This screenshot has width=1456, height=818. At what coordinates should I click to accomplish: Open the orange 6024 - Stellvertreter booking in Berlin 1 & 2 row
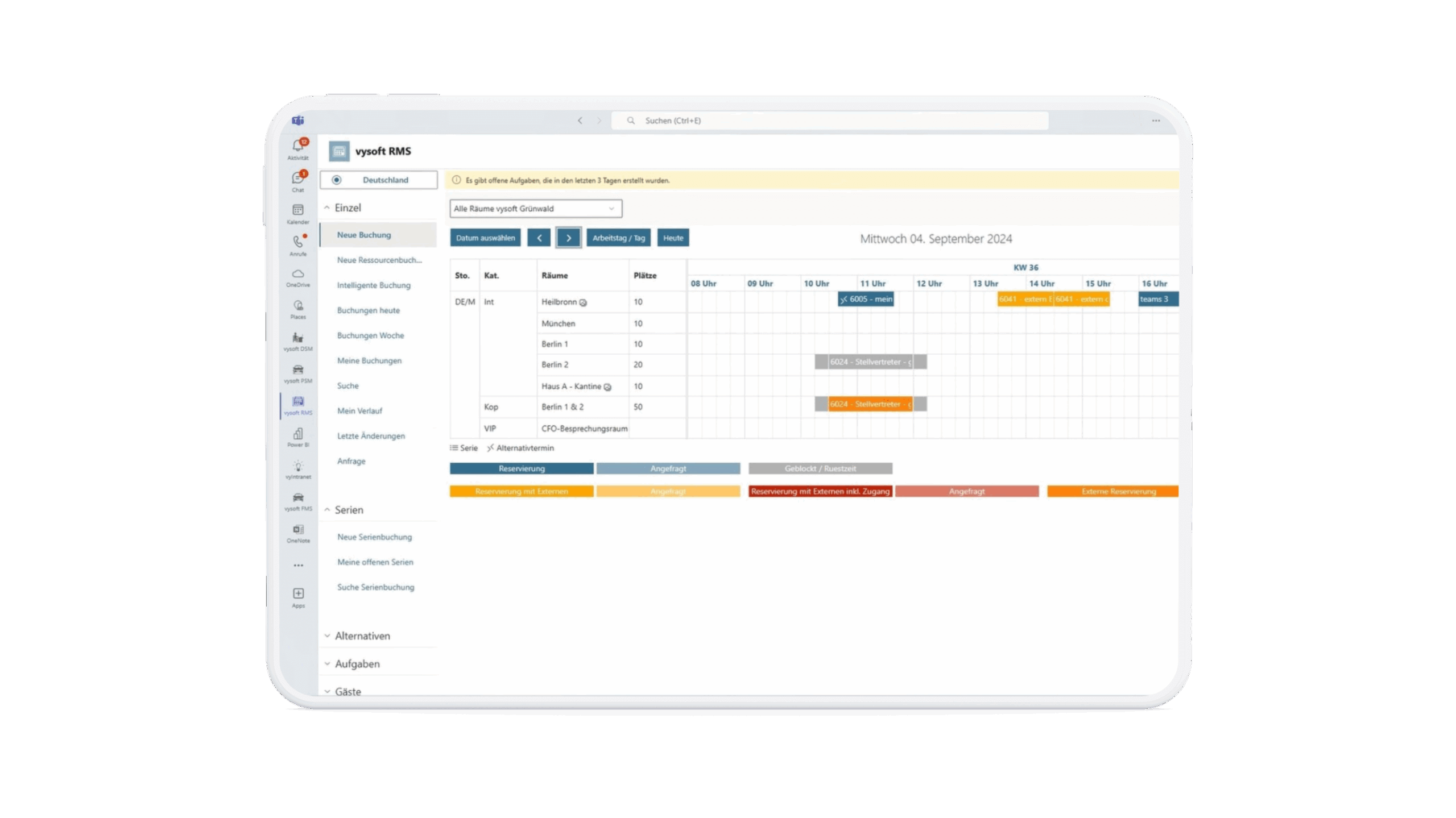click(x=870, y=404)
